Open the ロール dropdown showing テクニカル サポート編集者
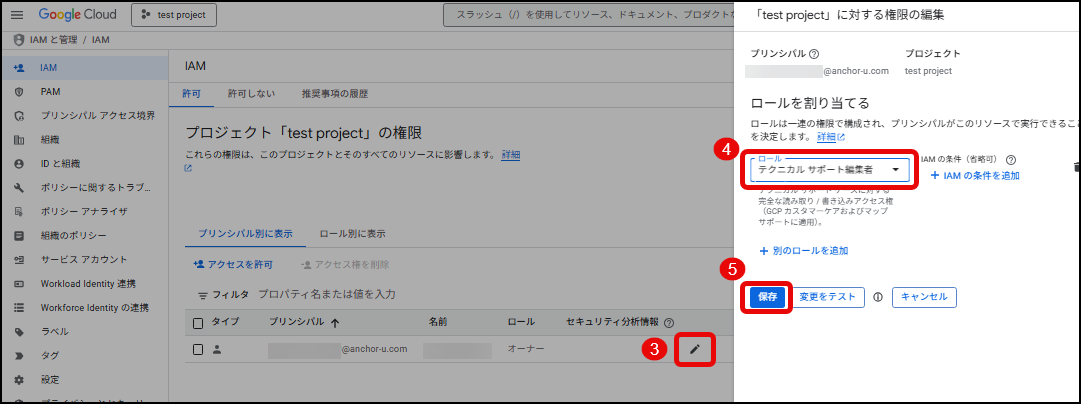Image resolution: width=1081 pixels, height=404 pixels. (x=832, y=170)
